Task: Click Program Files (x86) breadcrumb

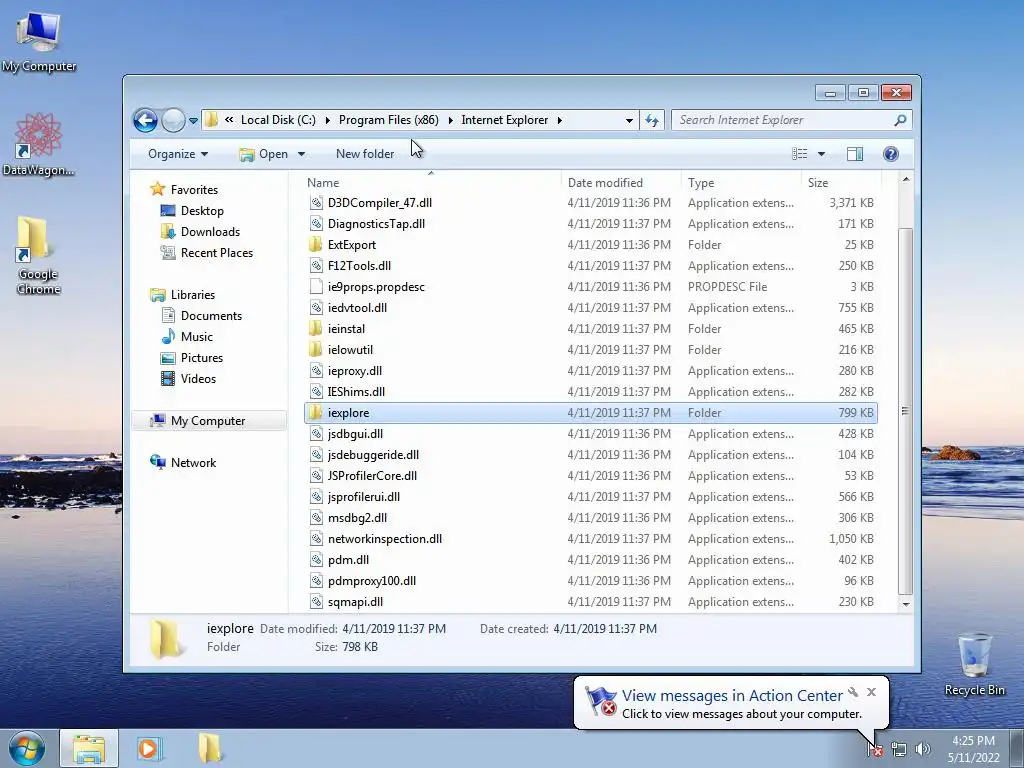Action: coord(389,120)
